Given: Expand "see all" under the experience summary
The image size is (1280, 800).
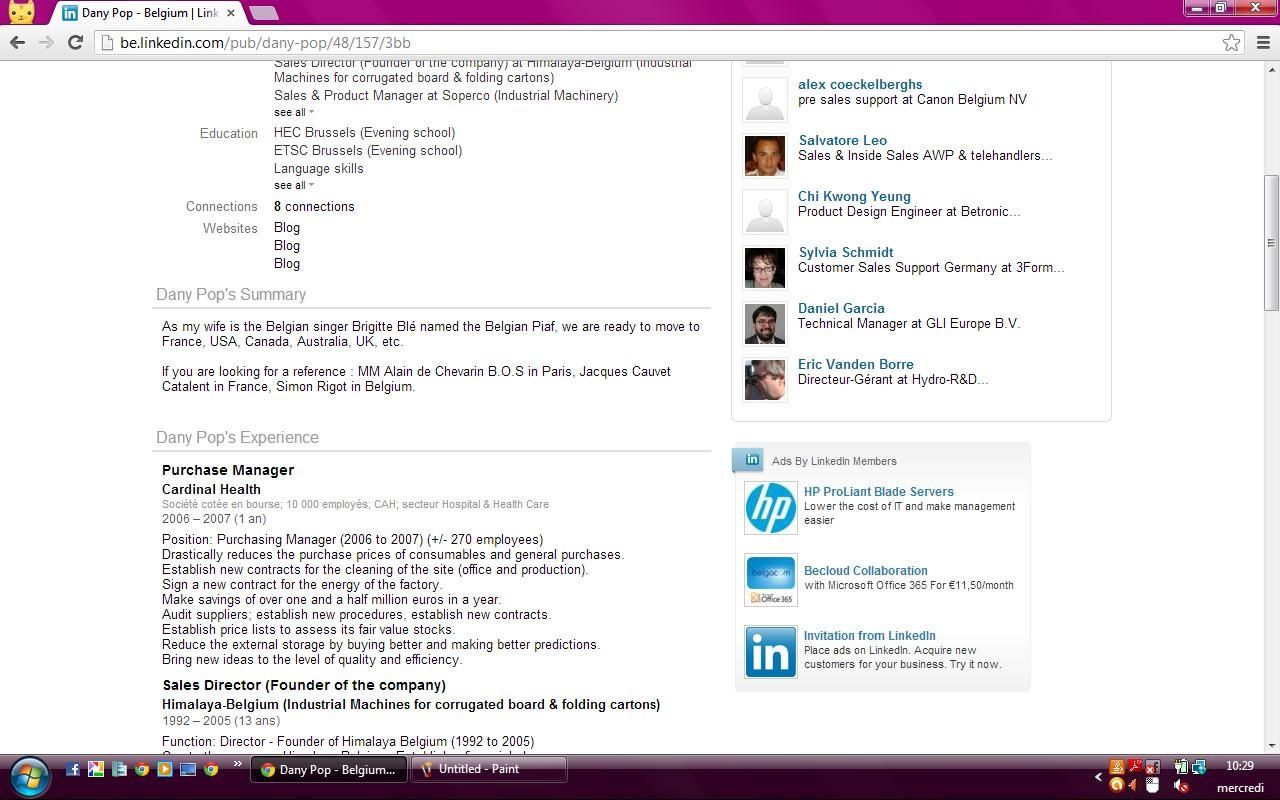Looking at the screenshot, I should [x=289, y=112].
